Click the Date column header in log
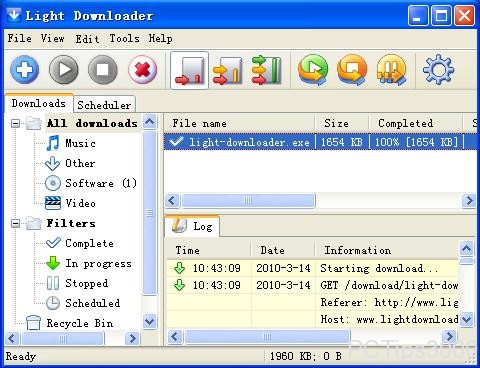This screenshot has height=368, width=480. coord(283,250)
